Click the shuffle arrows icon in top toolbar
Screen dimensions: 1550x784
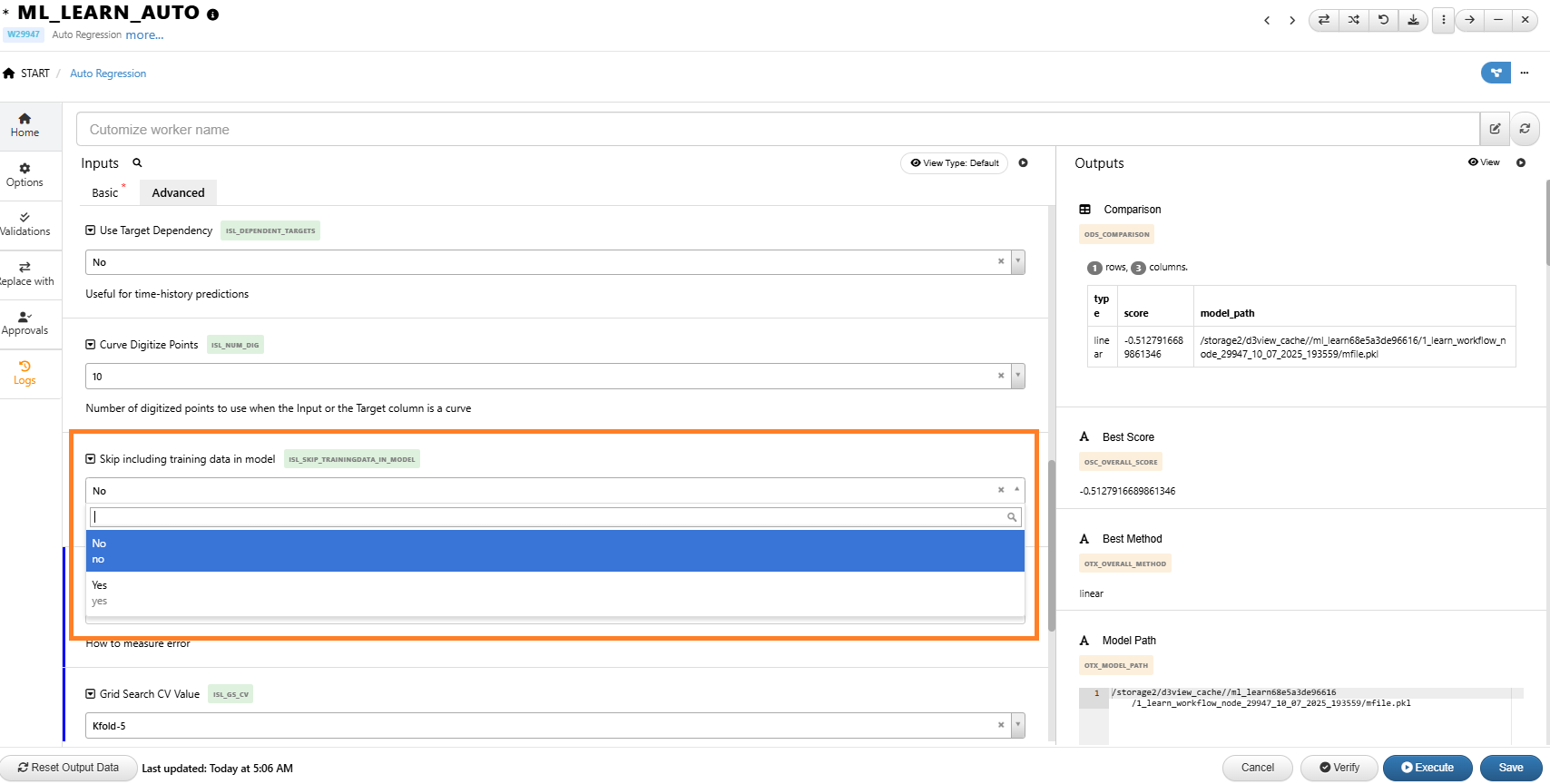(1353, 20)
